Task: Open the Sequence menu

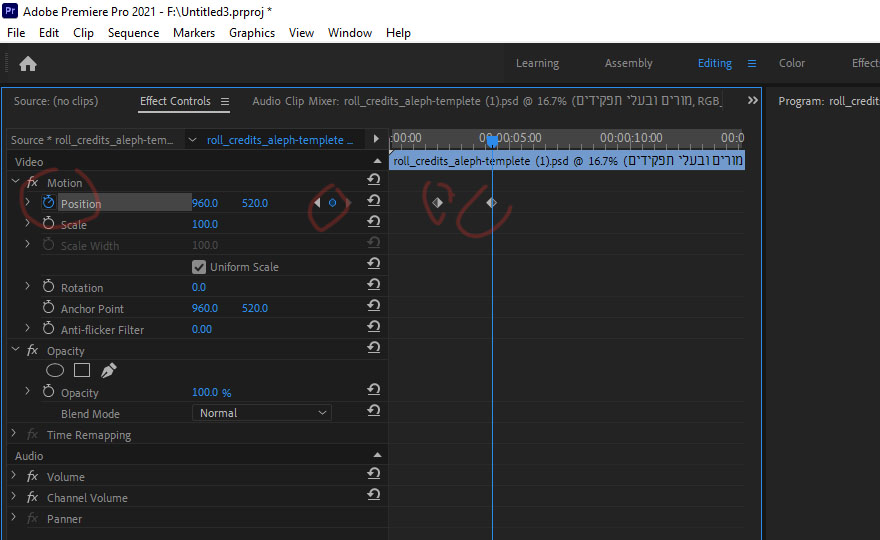Action: click(133, 33)
